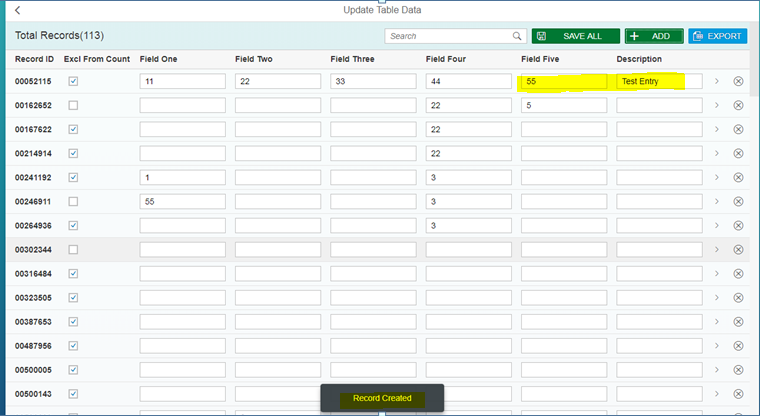
Task: Click delete icon for record 00241192
Action: (x=738, y=177)
